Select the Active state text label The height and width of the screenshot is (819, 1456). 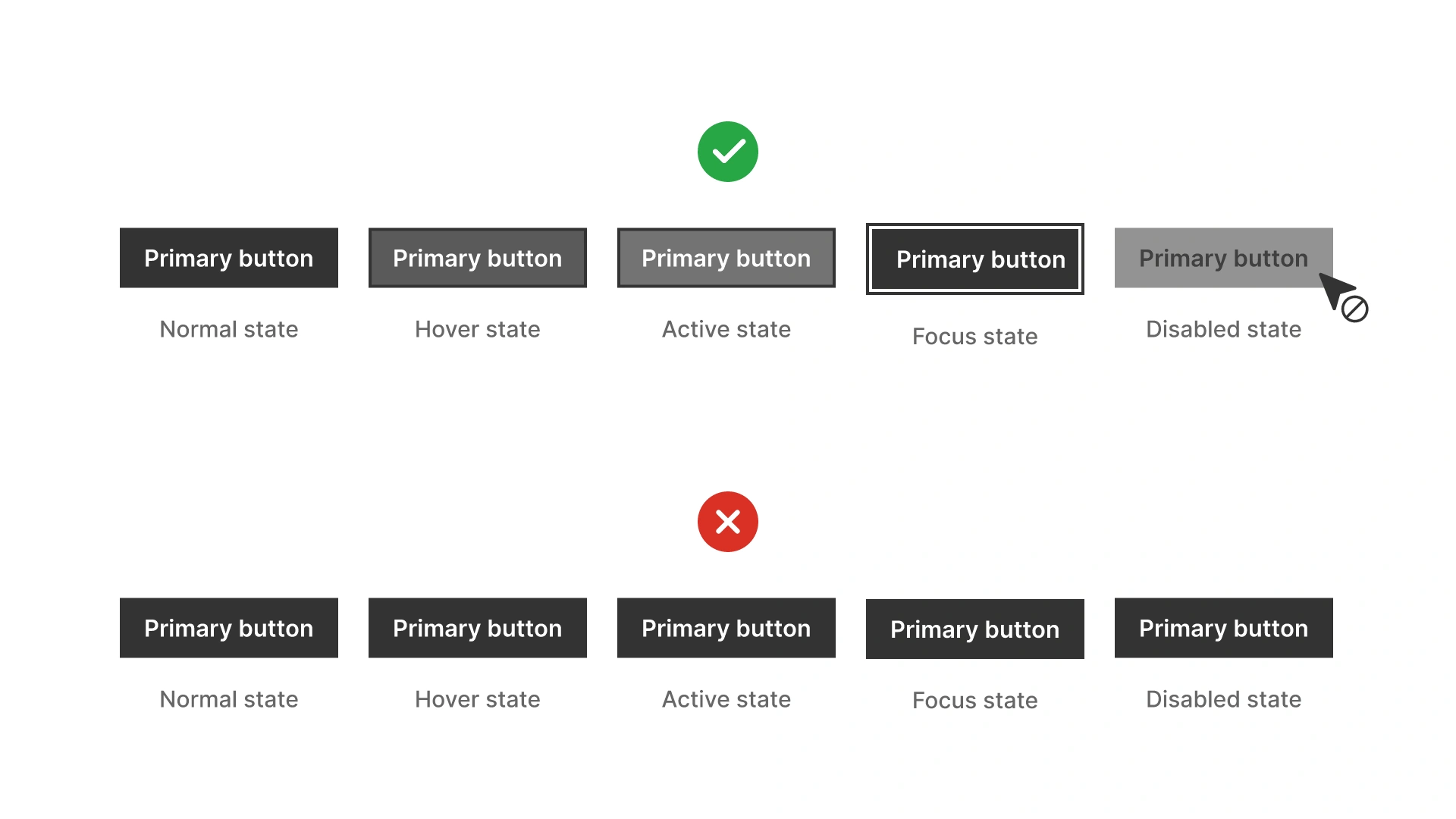(x=726, y=329)
